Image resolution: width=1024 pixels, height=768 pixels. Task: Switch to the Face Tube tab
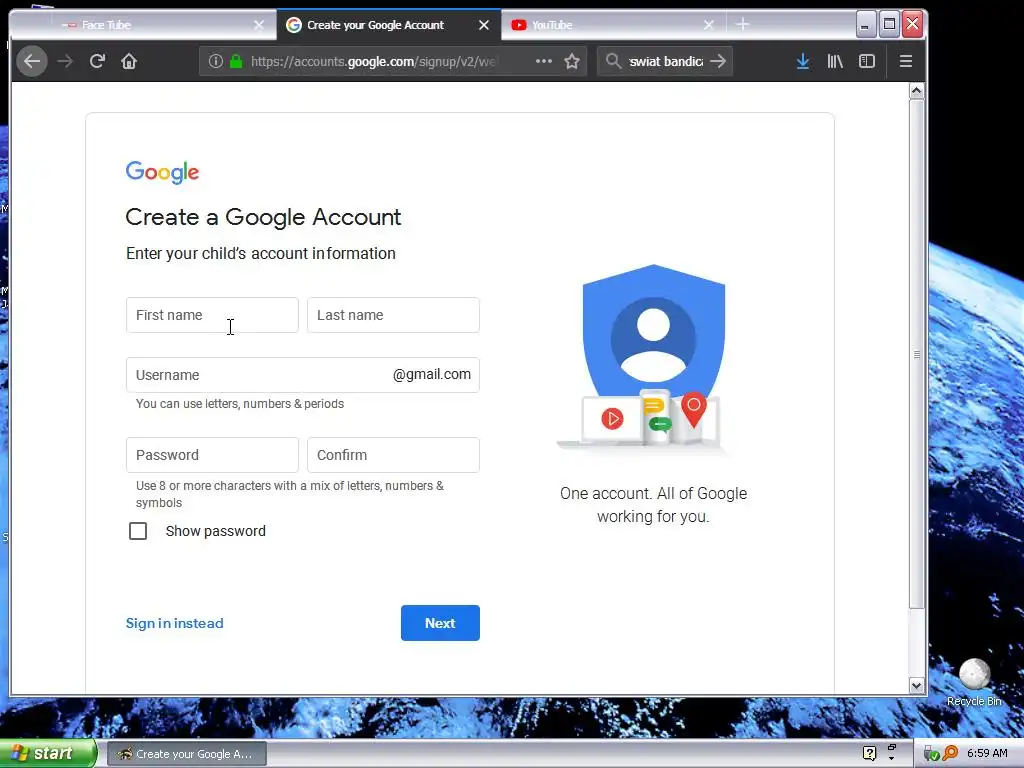pyautogui.click(x=144, y=25)
